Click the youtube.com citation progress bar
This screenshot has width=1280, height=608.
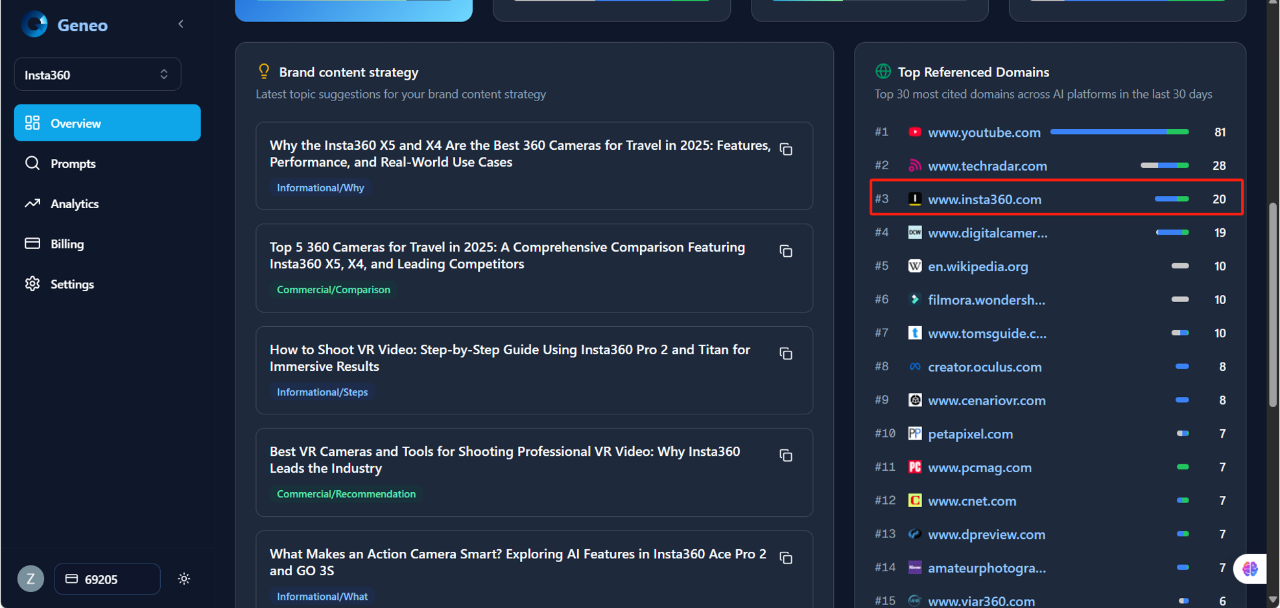click(1119, 132)
